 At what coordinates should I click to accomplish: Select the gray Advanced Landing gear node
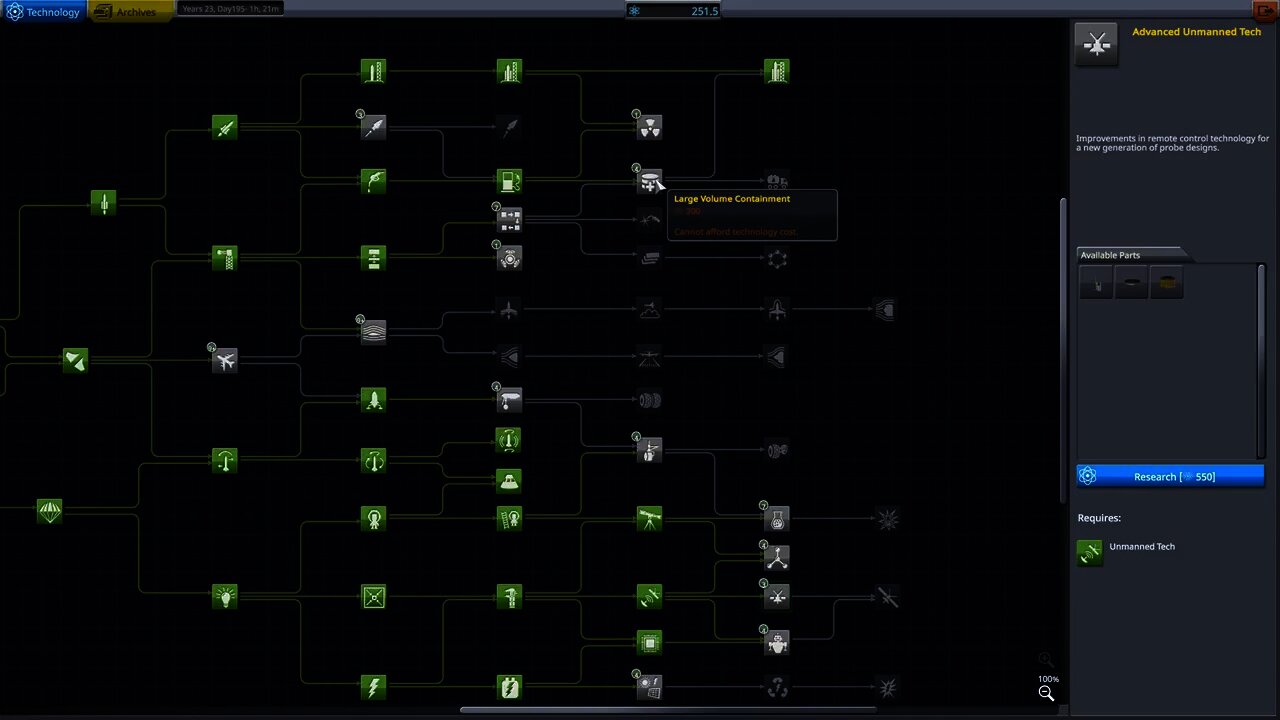[x=509, y=400]
